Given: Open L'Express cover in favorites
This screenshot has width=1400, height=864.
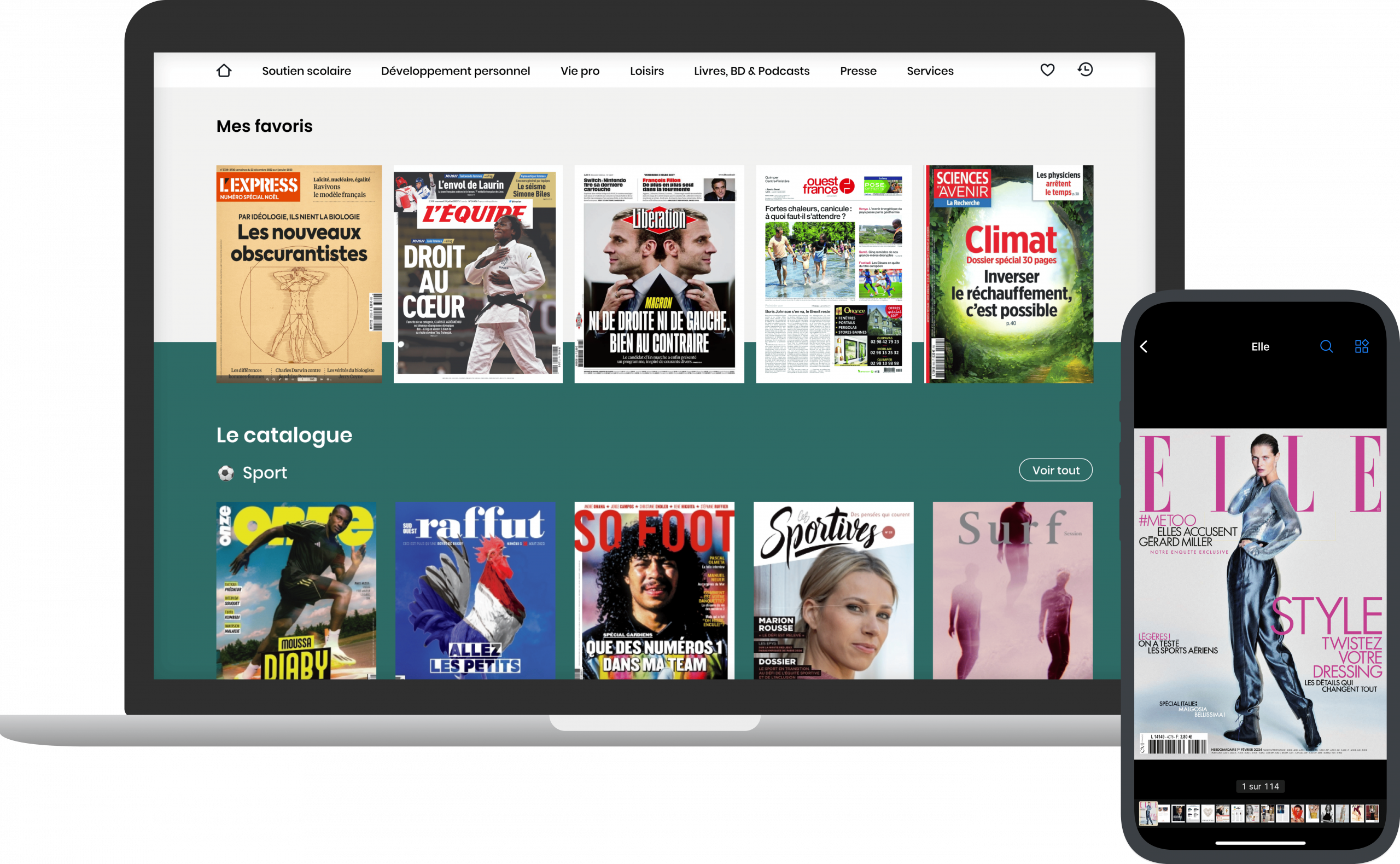Looking at the screenshot, I should [299, 274].
